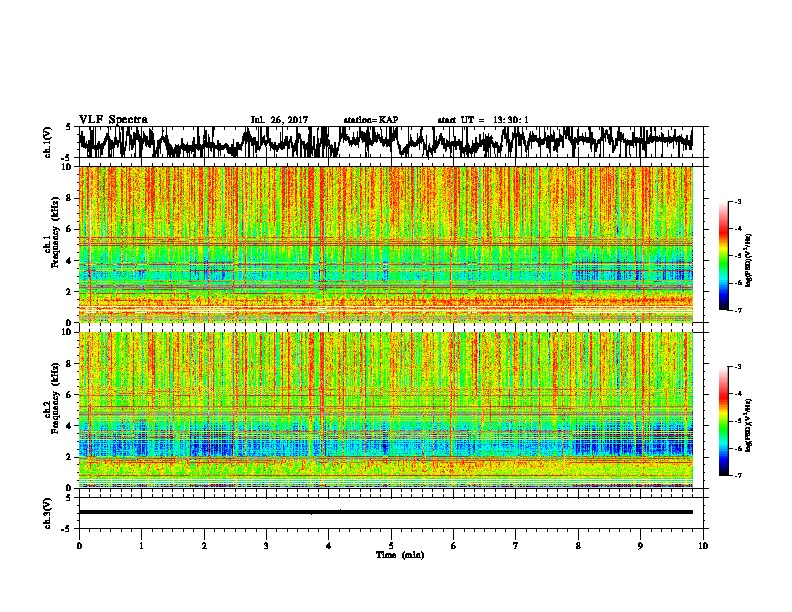Image resolution: width=792 pixels, height=612 pixels.
Task: Click the "-3" label on ch.2 colorbar
Action: (737, 367)
